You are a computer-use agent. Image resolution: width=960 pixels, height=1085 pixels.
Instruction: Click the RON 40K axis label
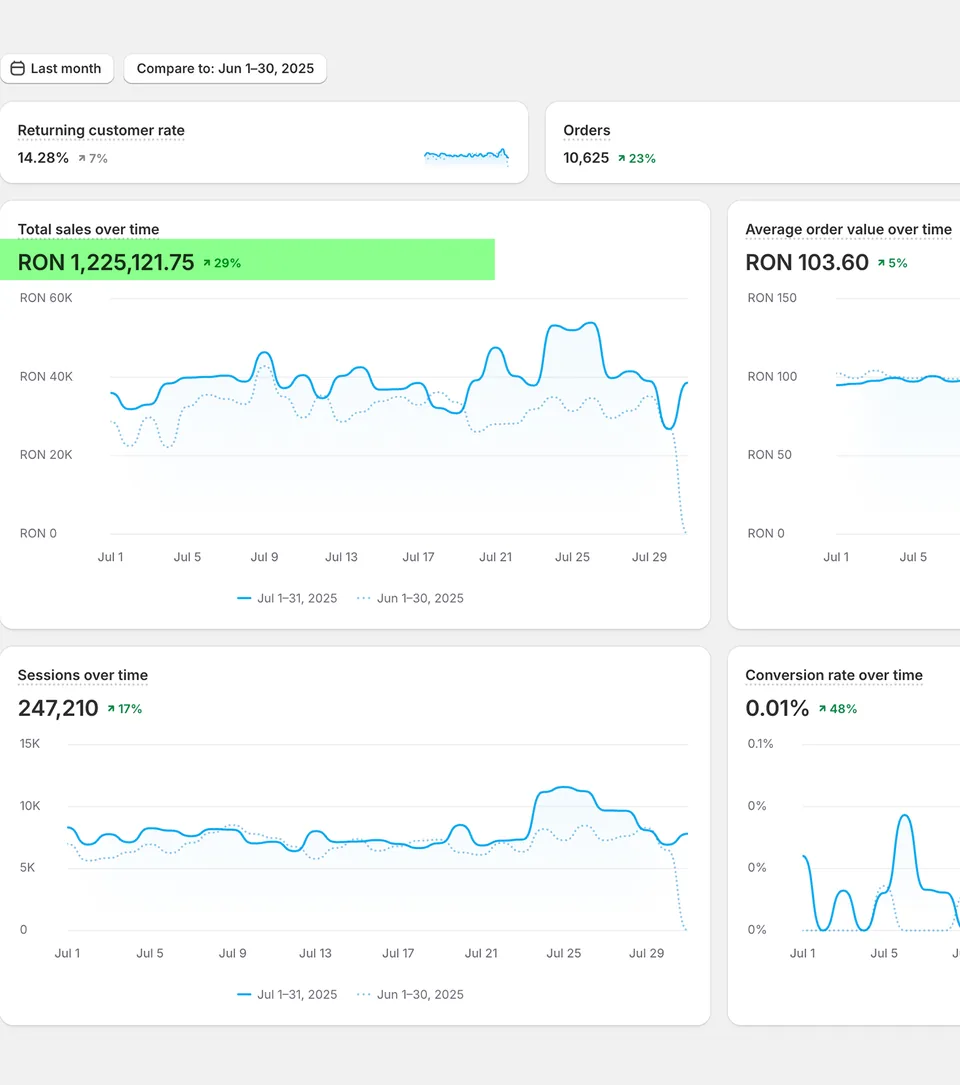click(x=46, y=376)
